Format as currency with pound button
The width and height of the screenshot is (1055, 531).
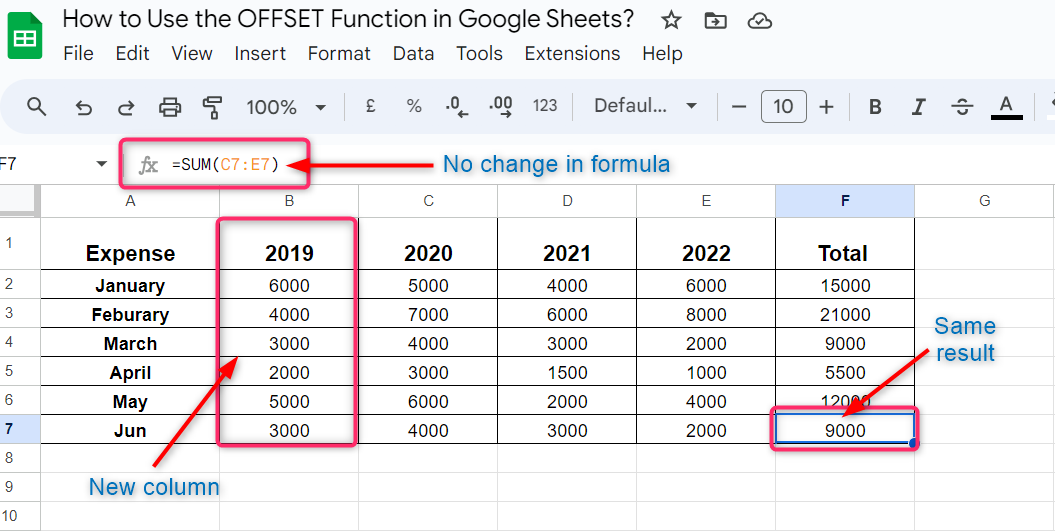pos(370,107)
